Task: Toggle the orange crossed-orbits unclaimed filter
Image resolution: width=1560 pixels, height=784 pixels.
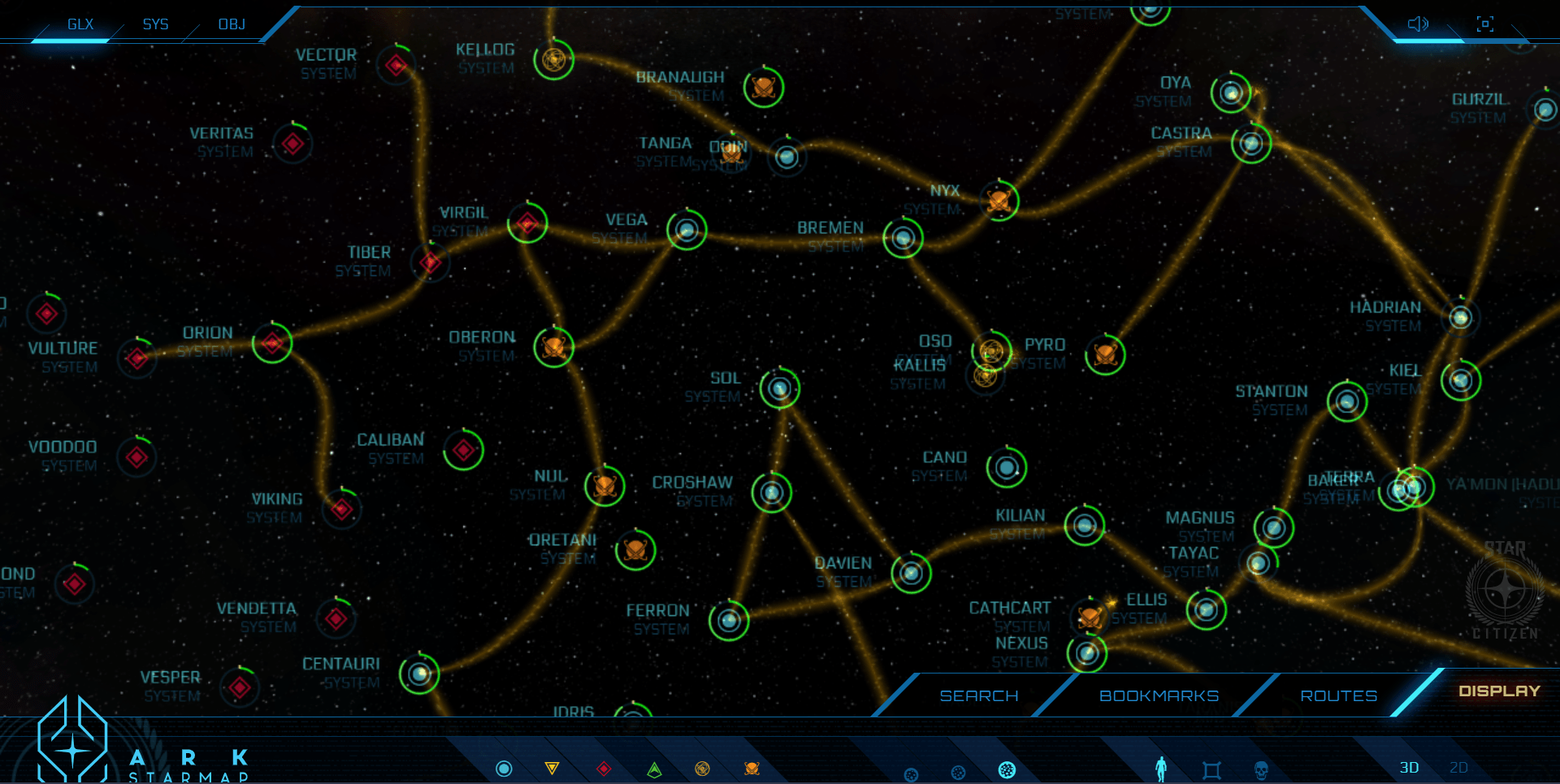Action: [752, 769]
